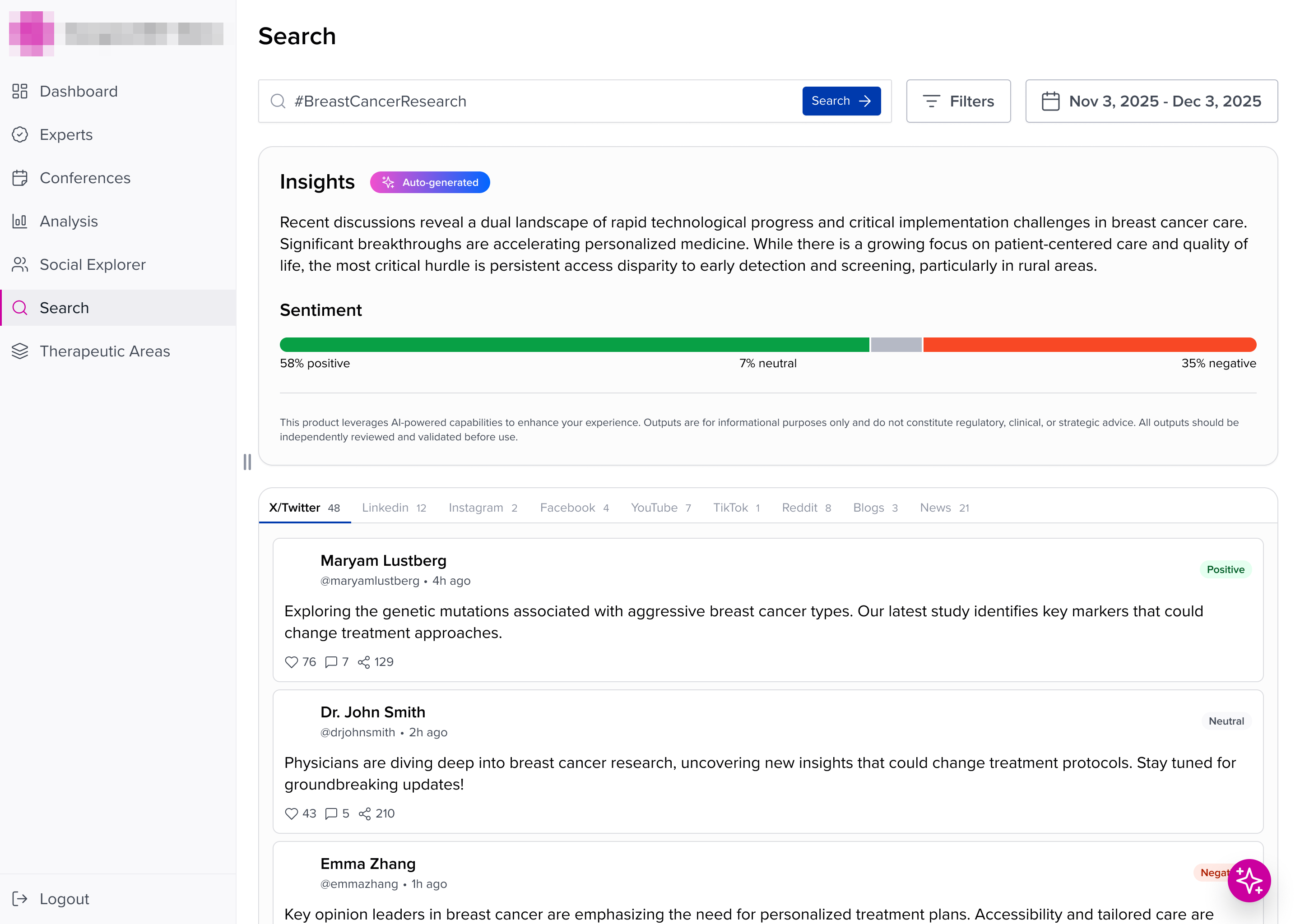Click the @maryamlustberg handle
Image resolution: width=1300 pixels, height=924 pixels.
tap(369, 581)
